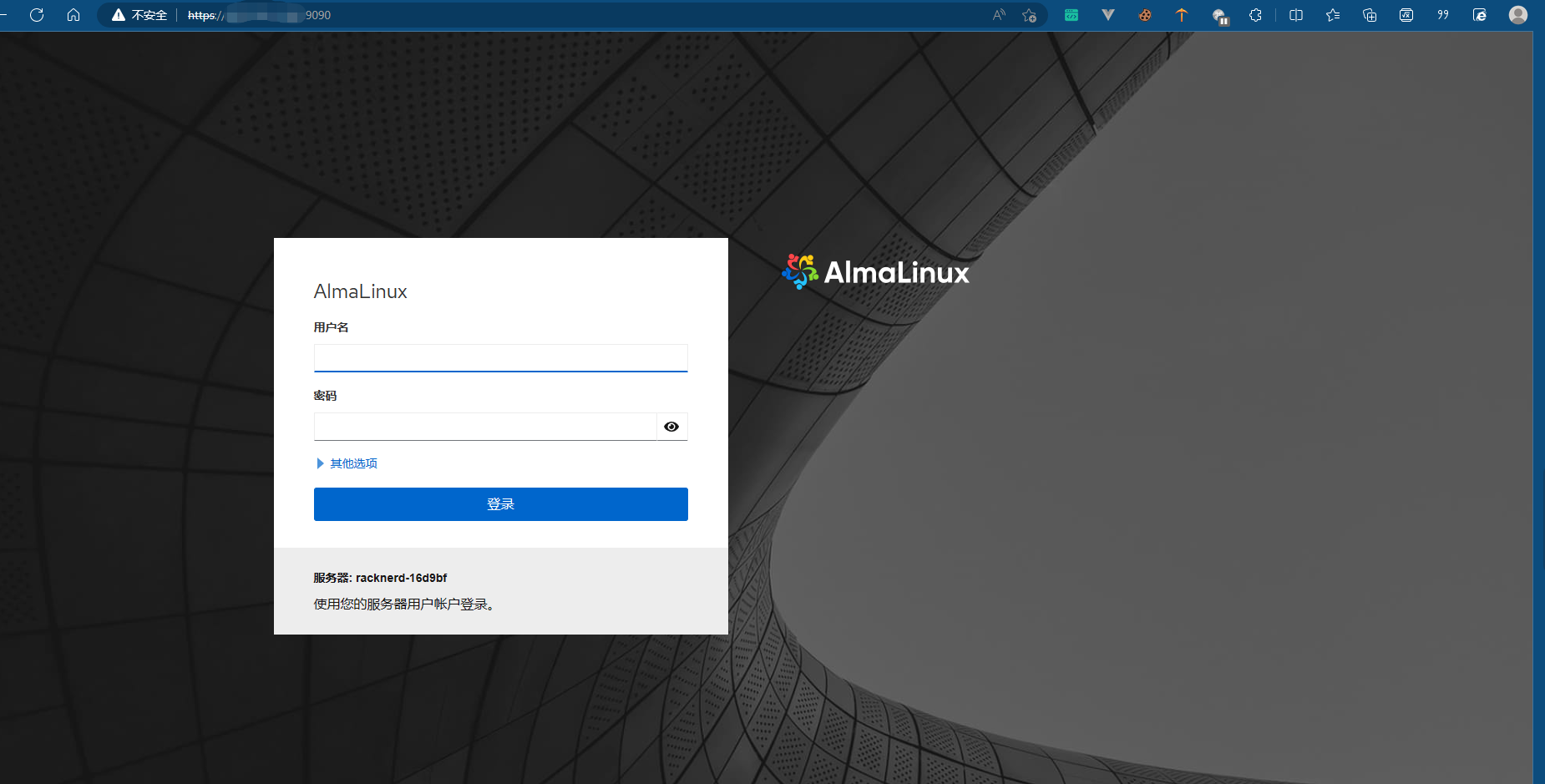
Task: Add this page to favorites
Action: click(1029, 15)
